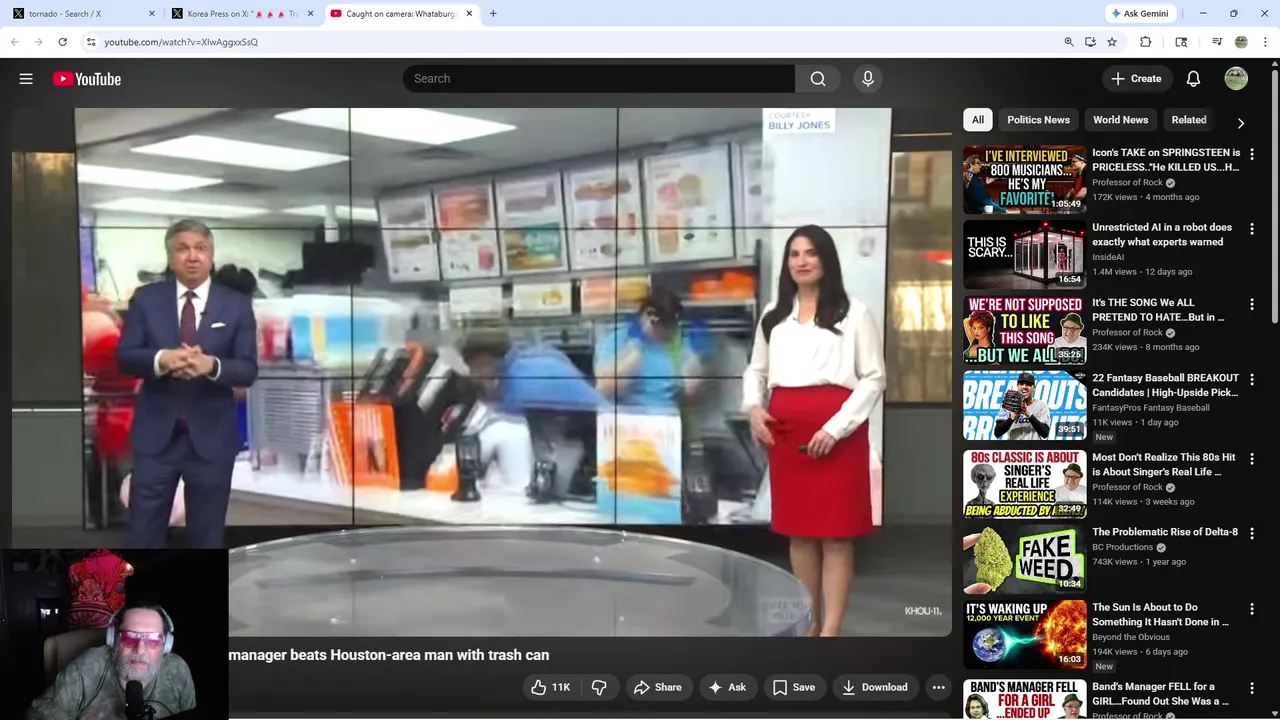The image size is (1280, 720).
Task: Like the video with thumbs up
Action: tap(550, 687)
